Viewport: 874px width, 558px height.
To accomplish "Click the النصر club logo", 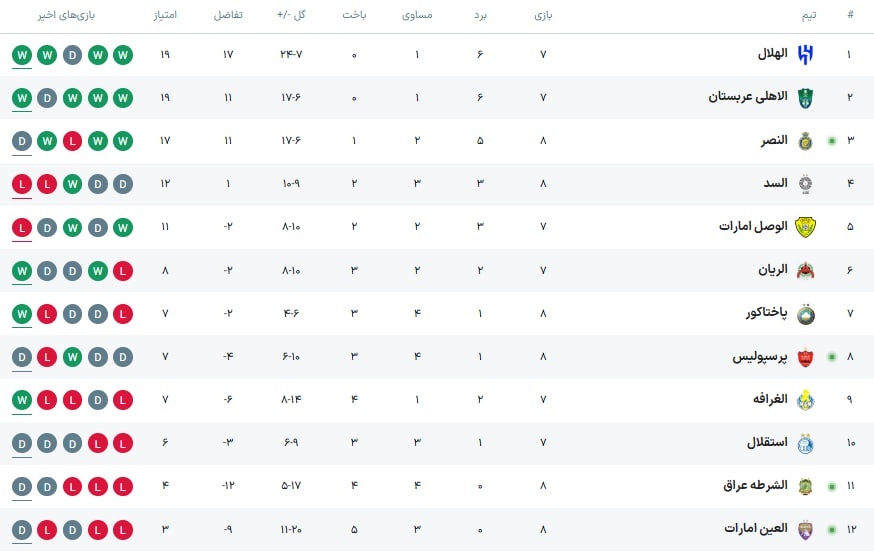I will pos(805,141).
